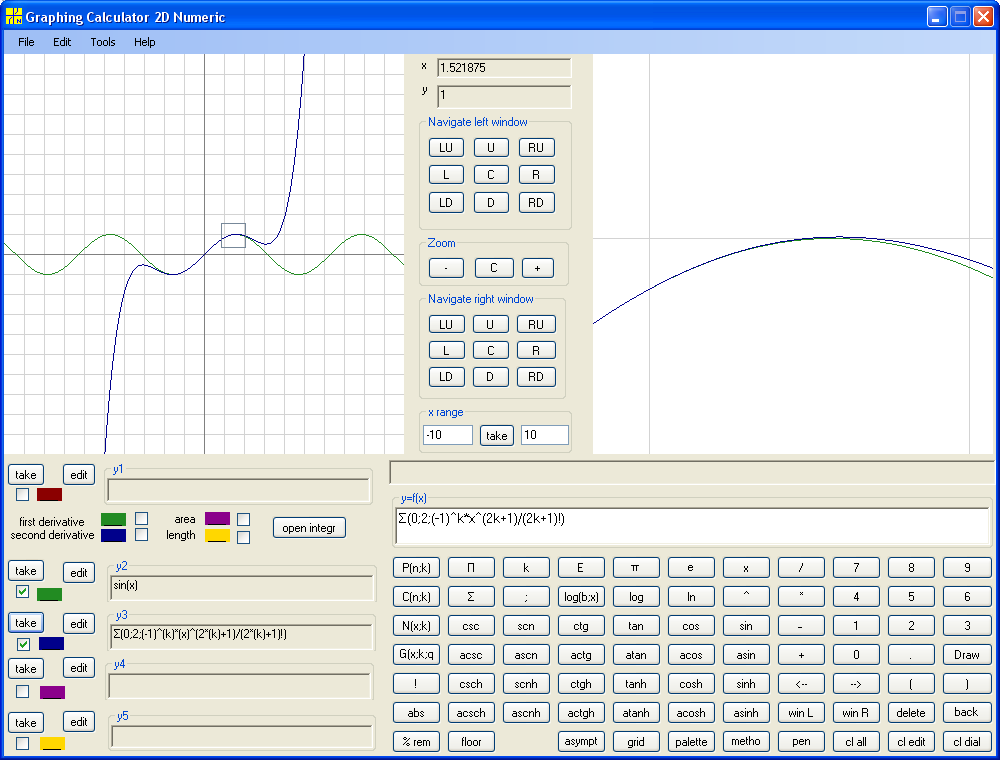Viewport: 1000px width, 760px height.
Task: Open the Edit menu
Action: [x=62, y=42]
